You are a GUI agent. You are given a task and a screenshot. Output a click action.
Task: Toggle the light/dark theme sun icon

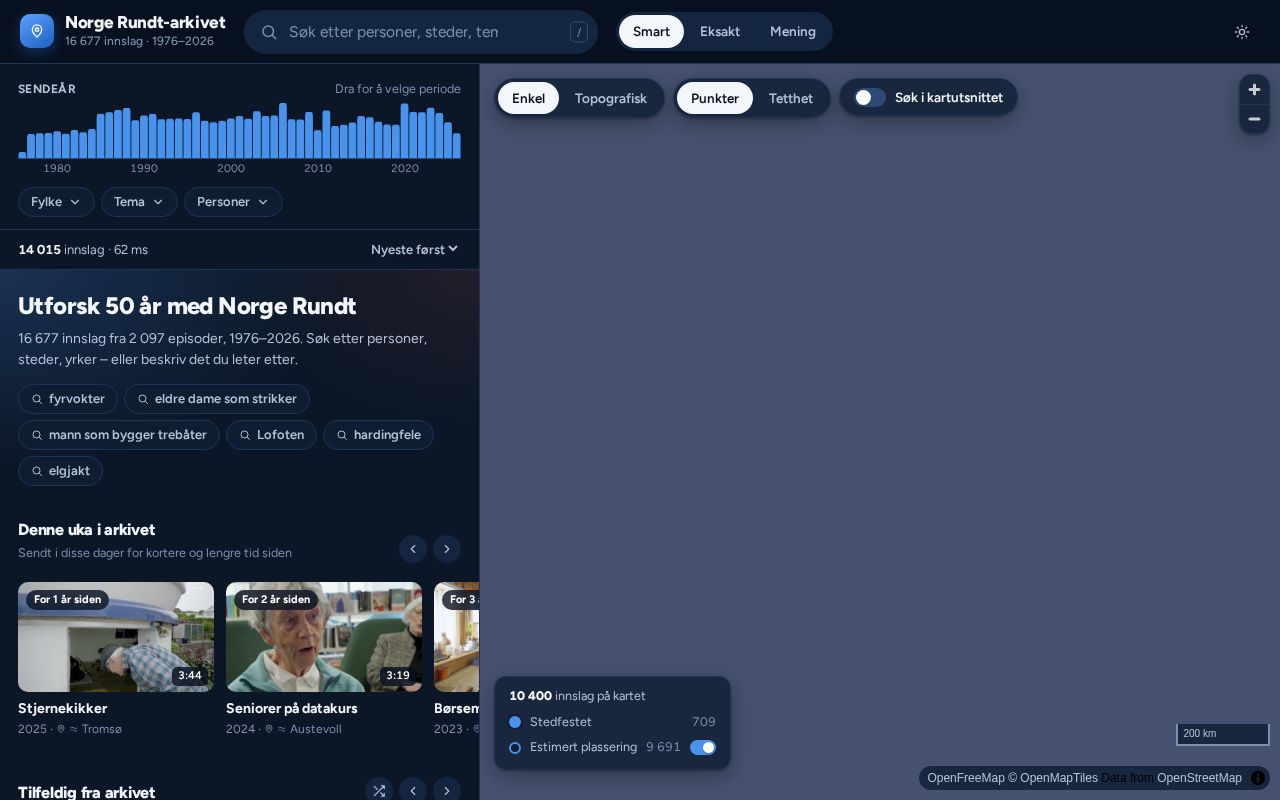1242,32
